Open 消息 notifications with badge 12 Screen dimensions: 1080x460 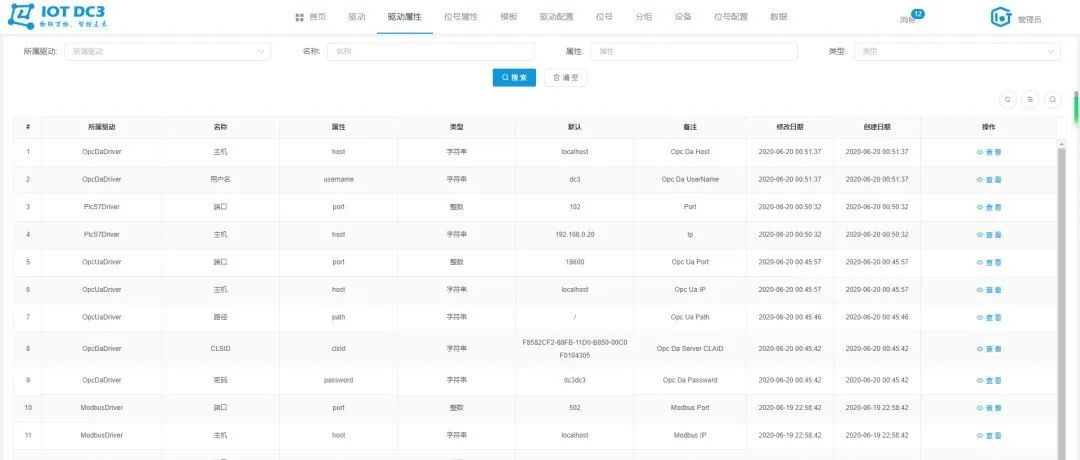click(x=910, y=18)
